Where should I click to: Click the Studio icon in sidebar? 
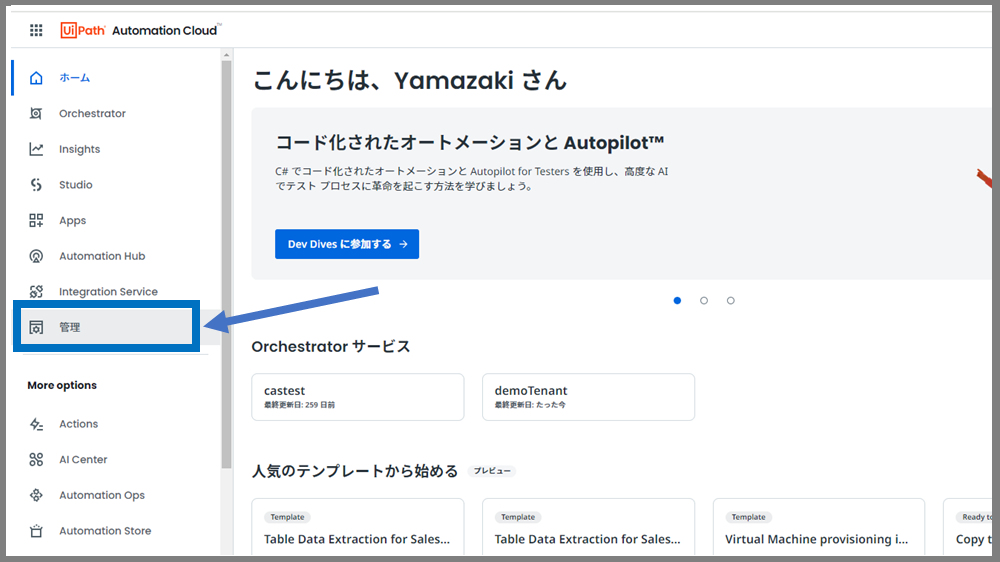(36, 185)
